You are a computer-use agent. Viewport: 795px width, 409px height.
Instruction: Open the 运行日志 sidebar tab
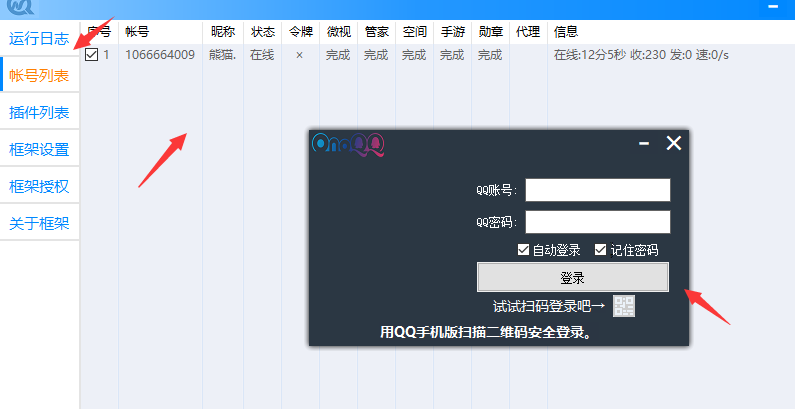tap(39, 39)
